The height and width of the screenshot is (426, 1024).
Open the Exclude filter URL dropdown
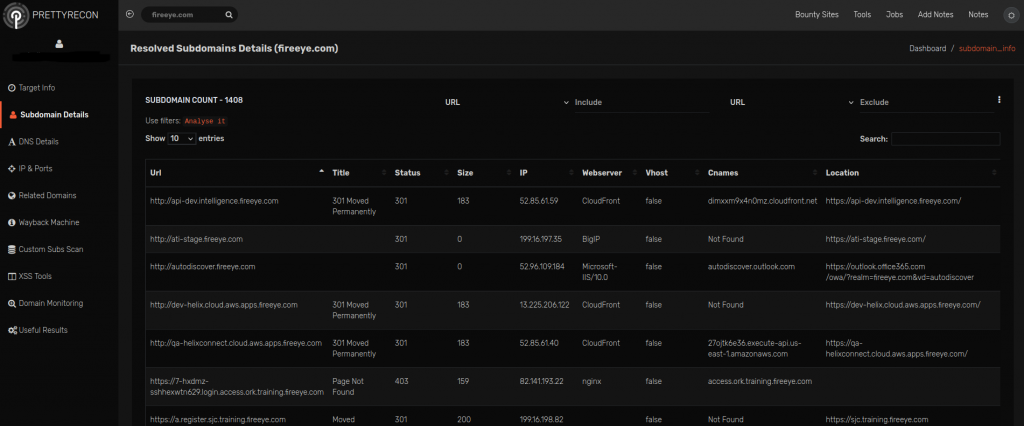pos(792,103)
